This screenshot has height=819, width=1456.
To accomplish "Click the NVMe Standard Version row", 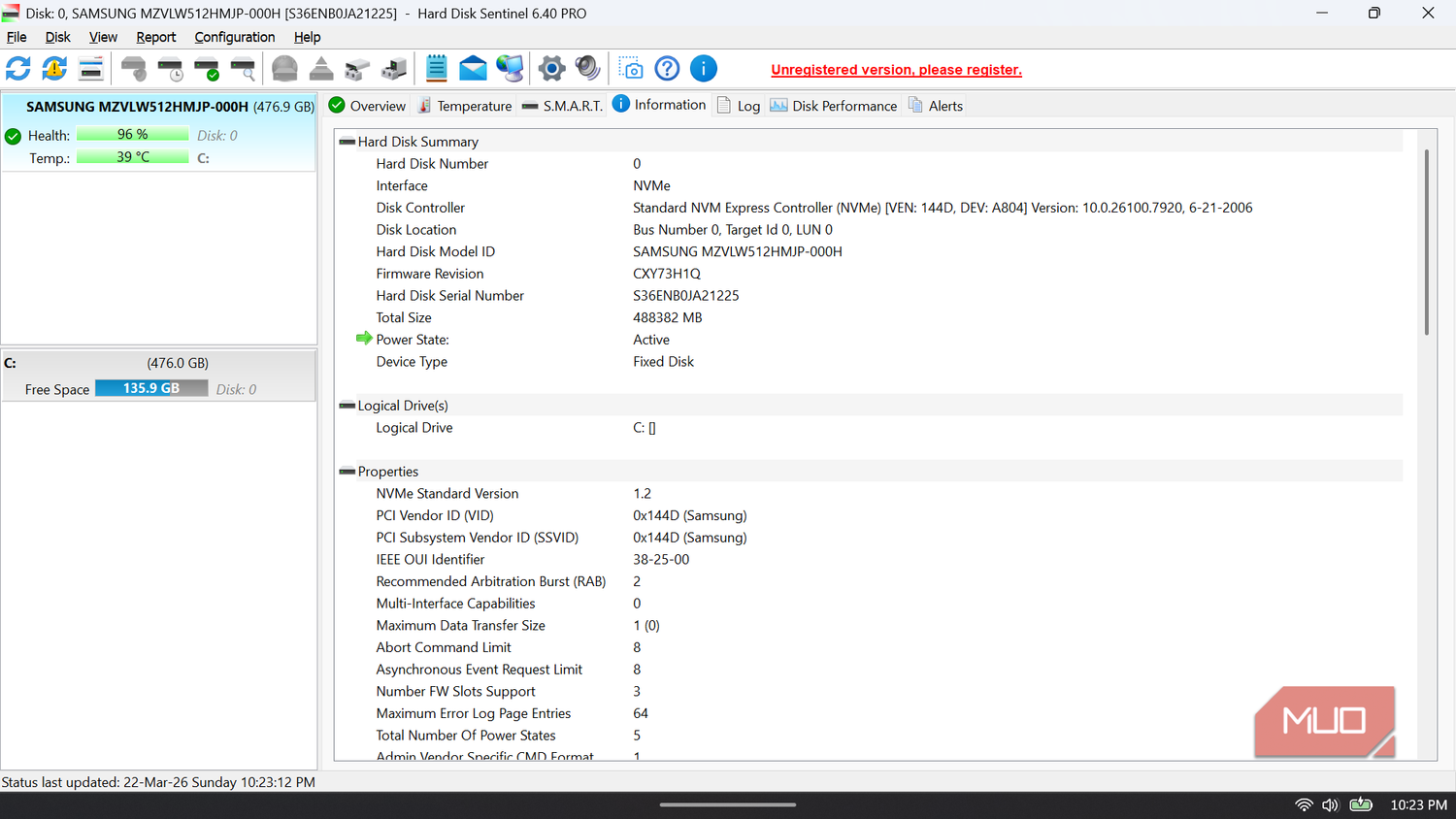I will point(871,493).
